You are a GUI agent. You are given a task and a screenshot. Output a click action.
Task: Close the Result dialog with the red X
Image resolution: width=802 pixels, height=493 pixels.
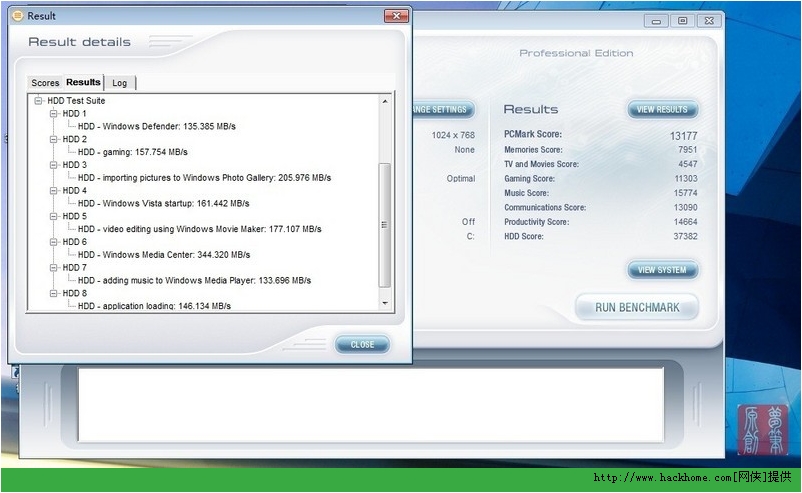click(396, 16)
